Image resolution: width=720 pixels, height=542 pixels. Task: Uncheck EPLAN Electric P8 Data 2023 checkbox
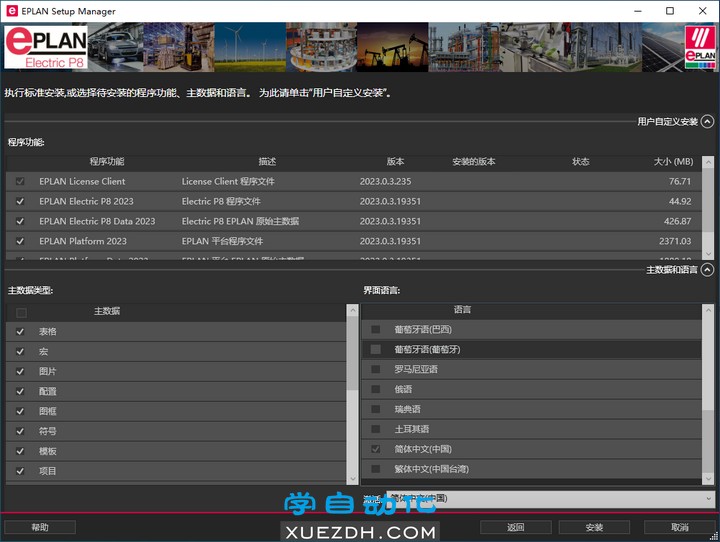pyautogui.click(x=20, y=221)
